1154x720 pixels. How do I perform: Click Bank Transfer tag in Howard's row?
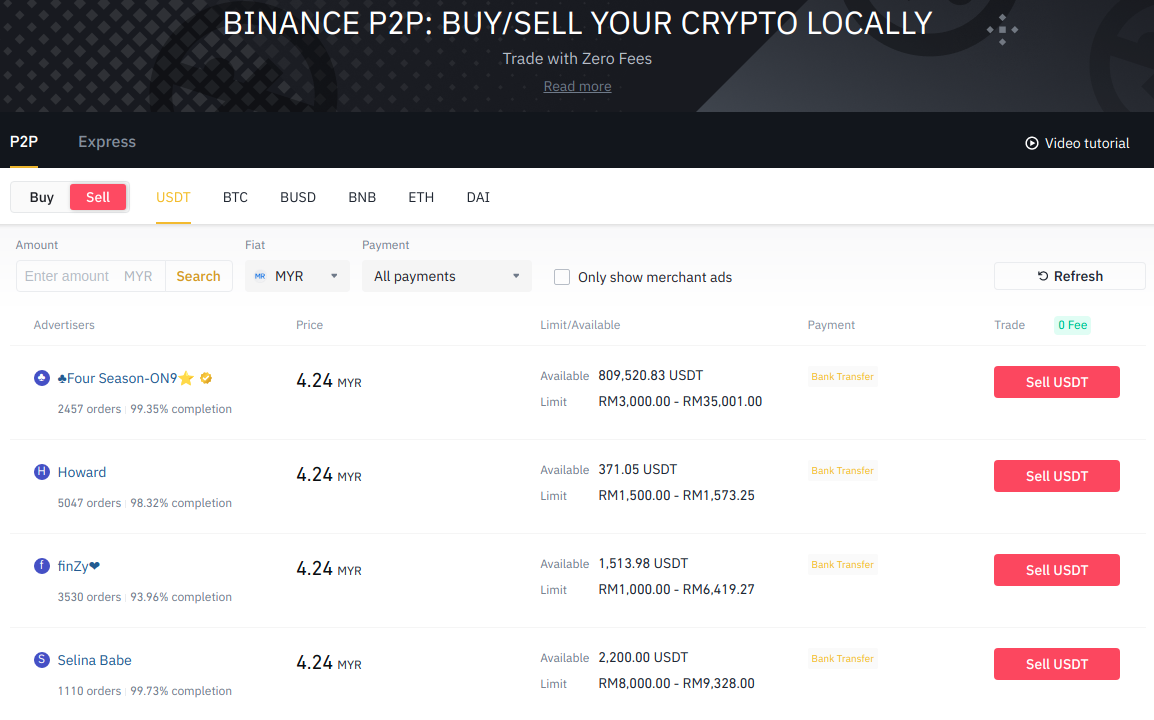(x=843, y=470)
